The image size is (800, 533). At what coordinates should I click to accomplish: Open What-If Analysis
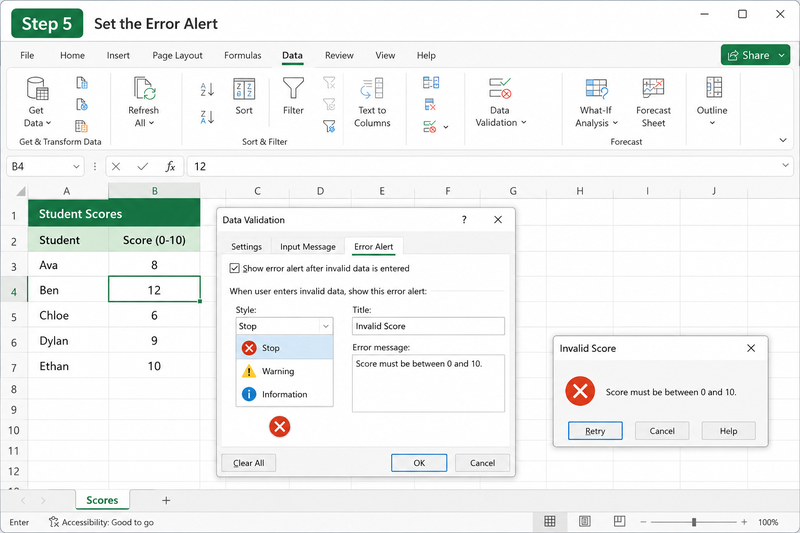coord(596,102)
